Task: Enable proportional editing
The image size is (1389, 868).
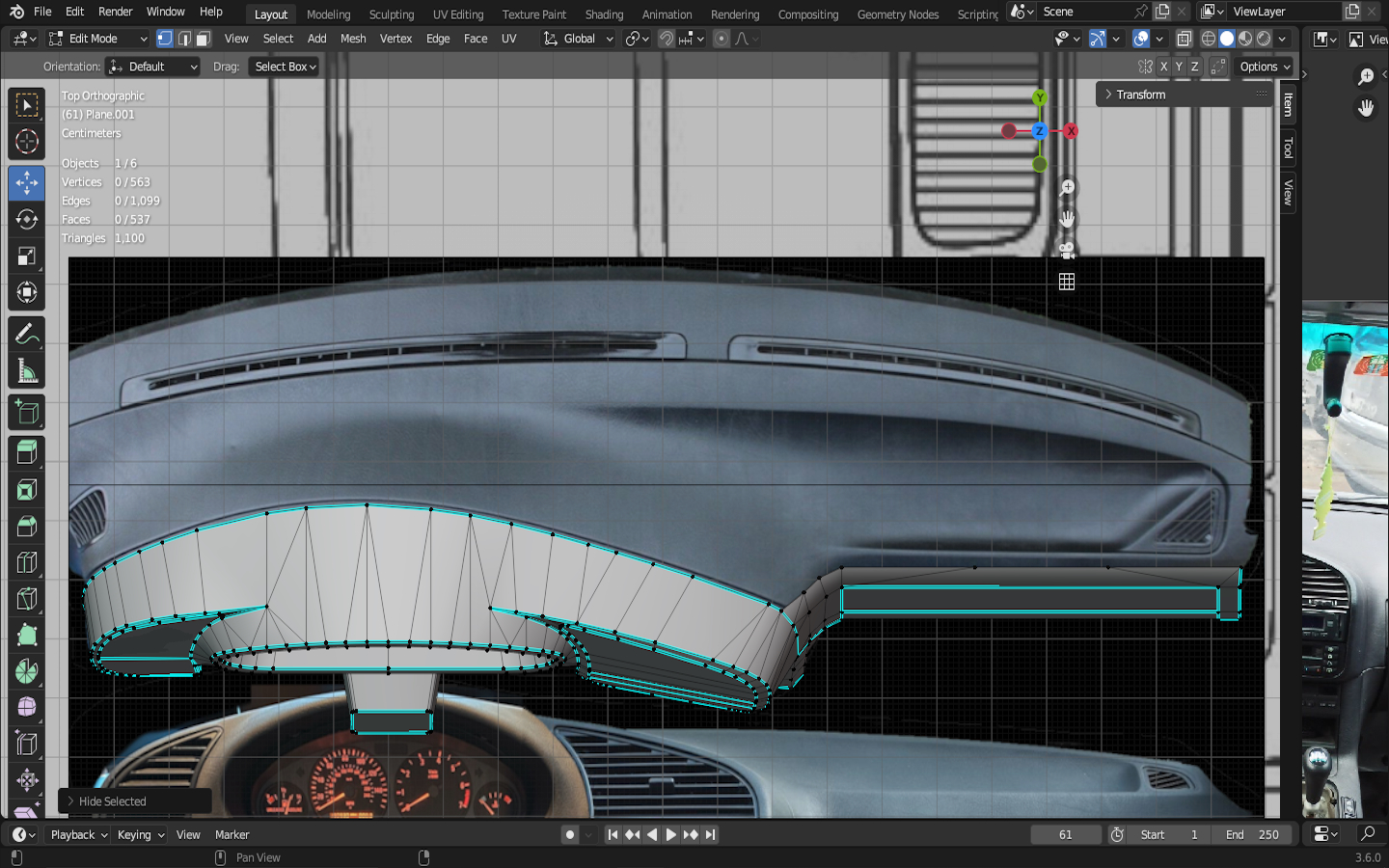Action: pyautogui.click(x=722, y=39)
